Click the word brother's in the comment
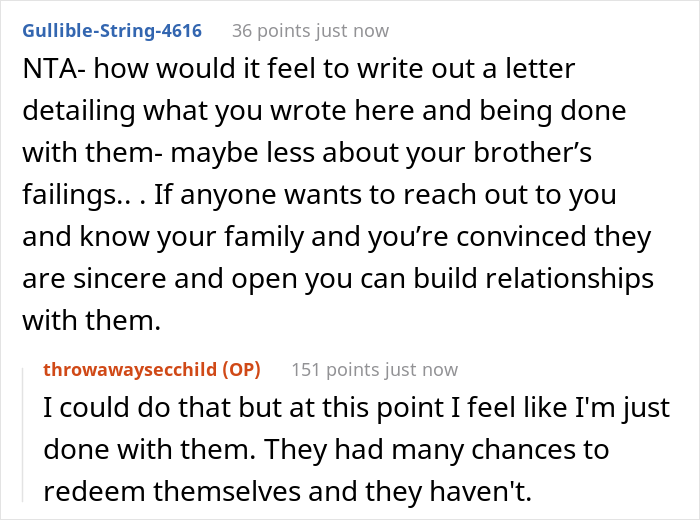 [x=532, y=153]
